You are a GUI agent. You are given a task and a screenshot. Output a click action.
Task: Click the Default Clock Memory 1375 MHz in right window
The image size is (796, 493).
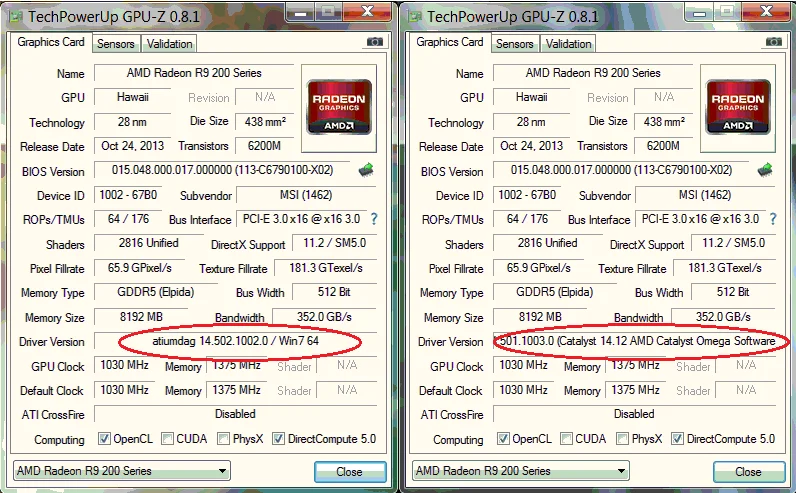pyautogui.click(x=636, y=389)
